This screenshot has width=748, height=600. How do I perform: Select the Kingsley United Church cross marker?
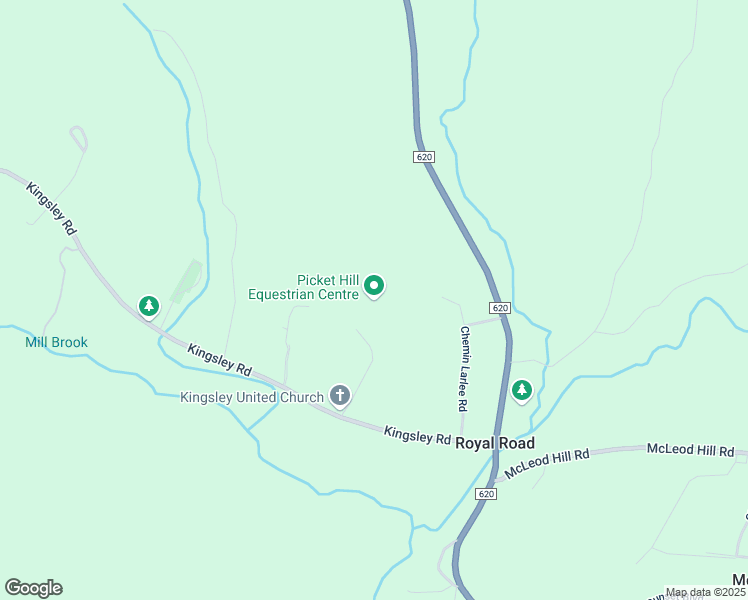[340, 396]
